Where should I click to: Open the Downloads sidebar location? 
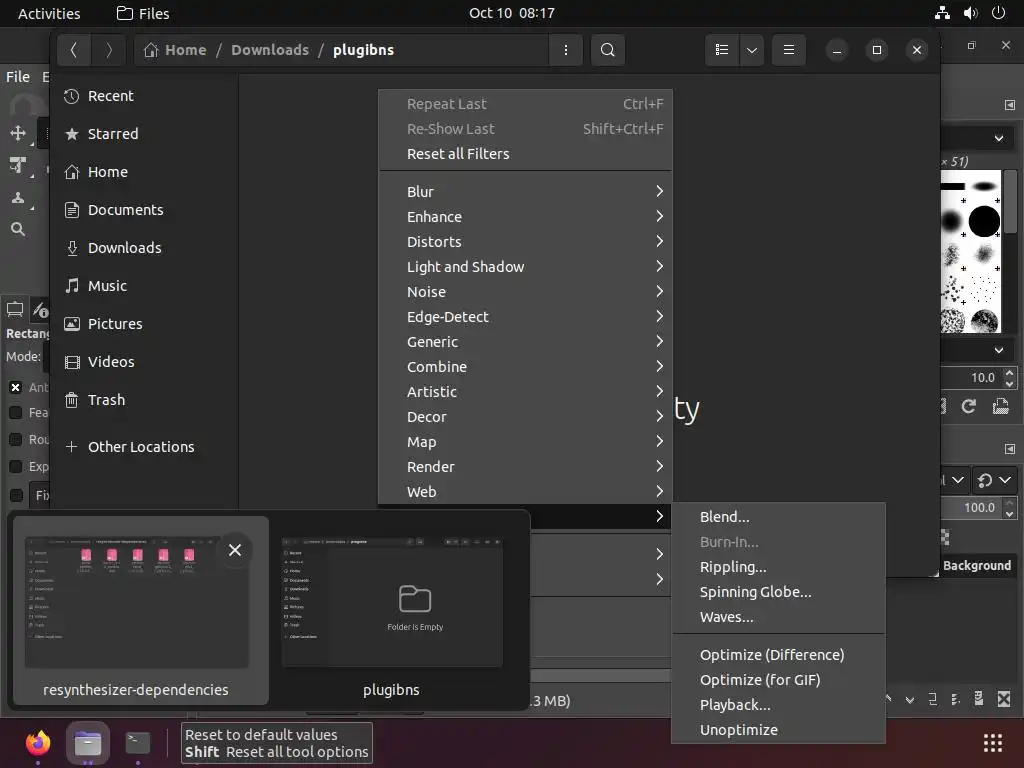point(144,248)
